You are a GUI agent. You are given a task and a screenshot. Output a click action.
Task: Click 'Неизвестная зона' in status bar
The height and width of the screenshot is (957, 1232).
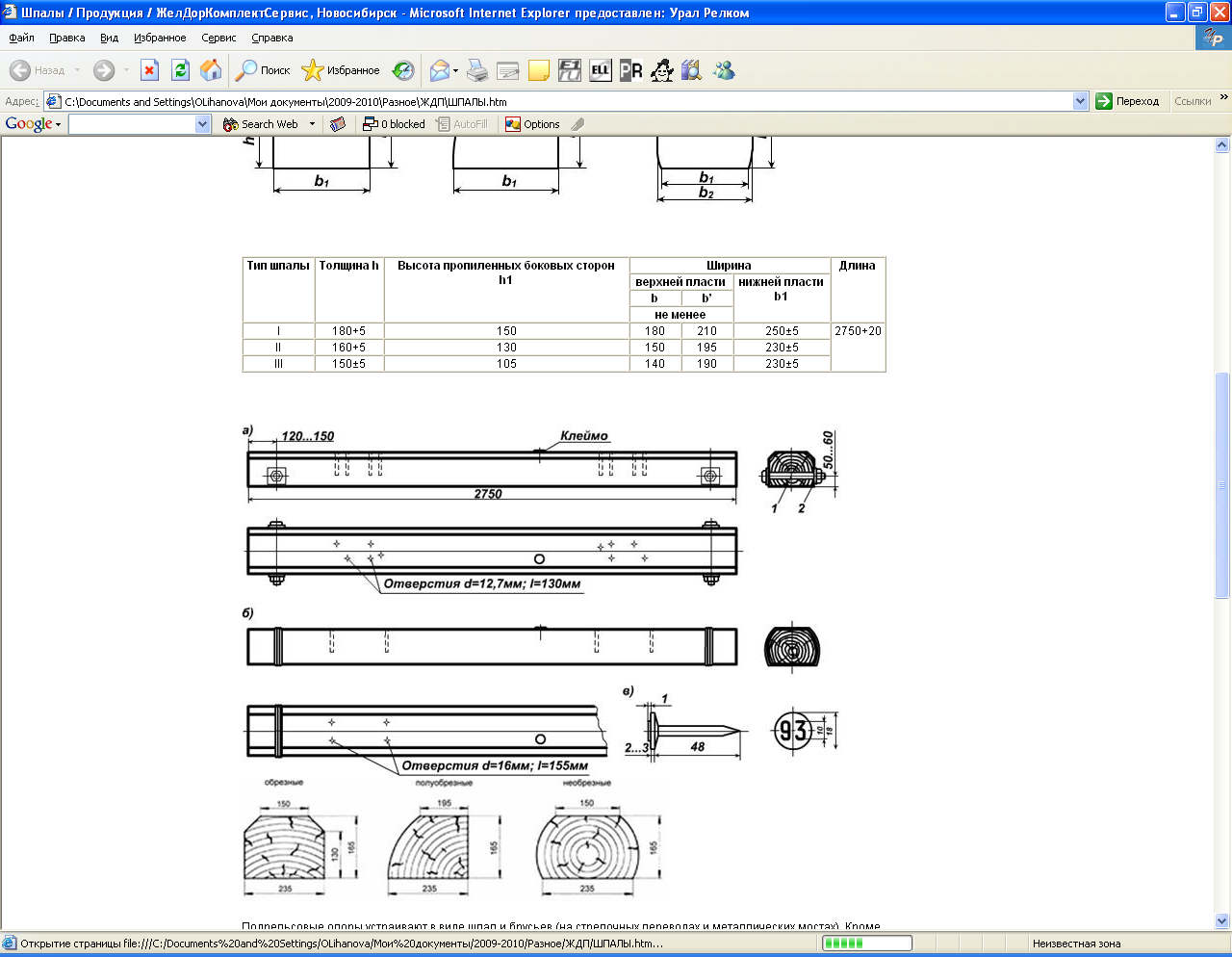(x=1076, y=944)
